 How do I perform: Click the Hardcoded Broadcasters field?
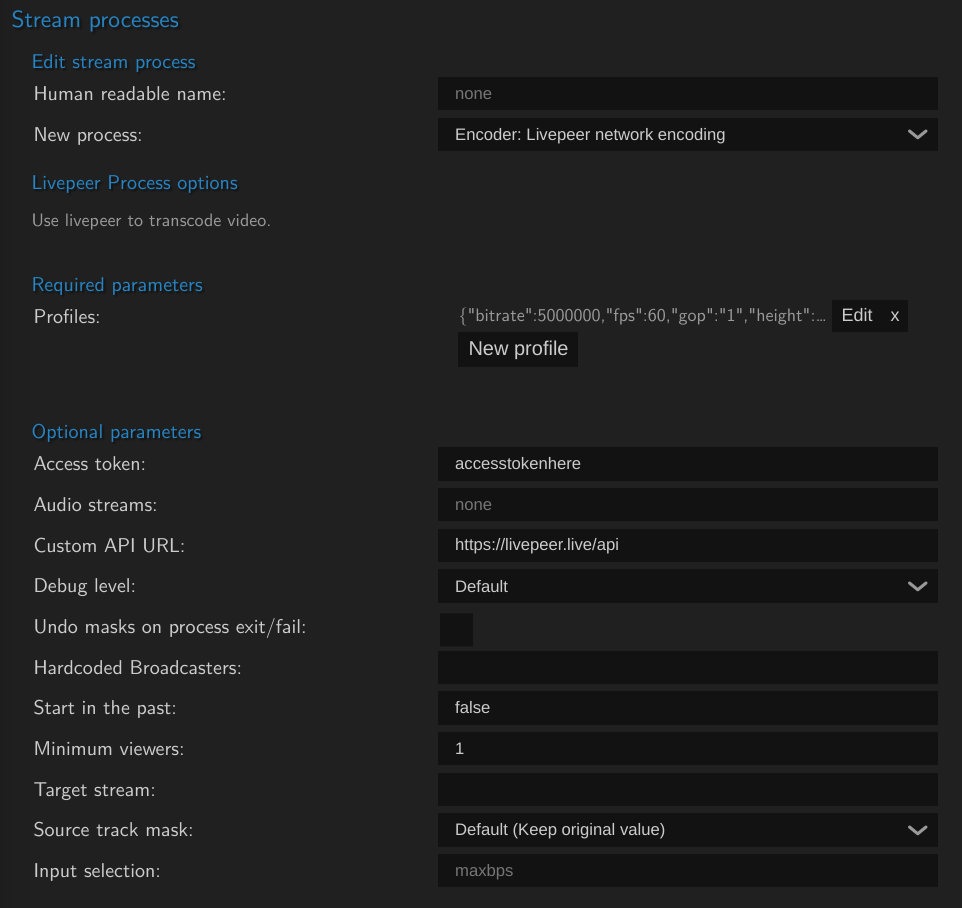pyautogui.click(x=687, y=667)
